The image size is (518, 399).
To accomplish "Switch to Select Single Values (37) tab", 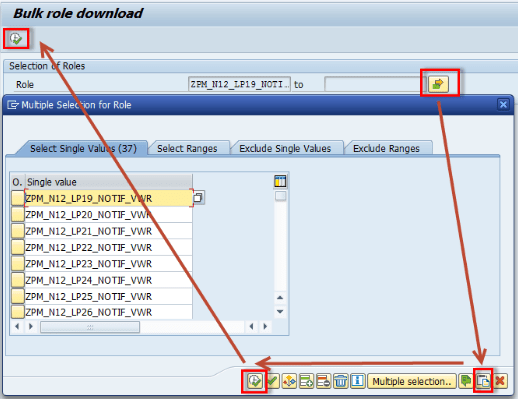I will (x=83, y=148).
